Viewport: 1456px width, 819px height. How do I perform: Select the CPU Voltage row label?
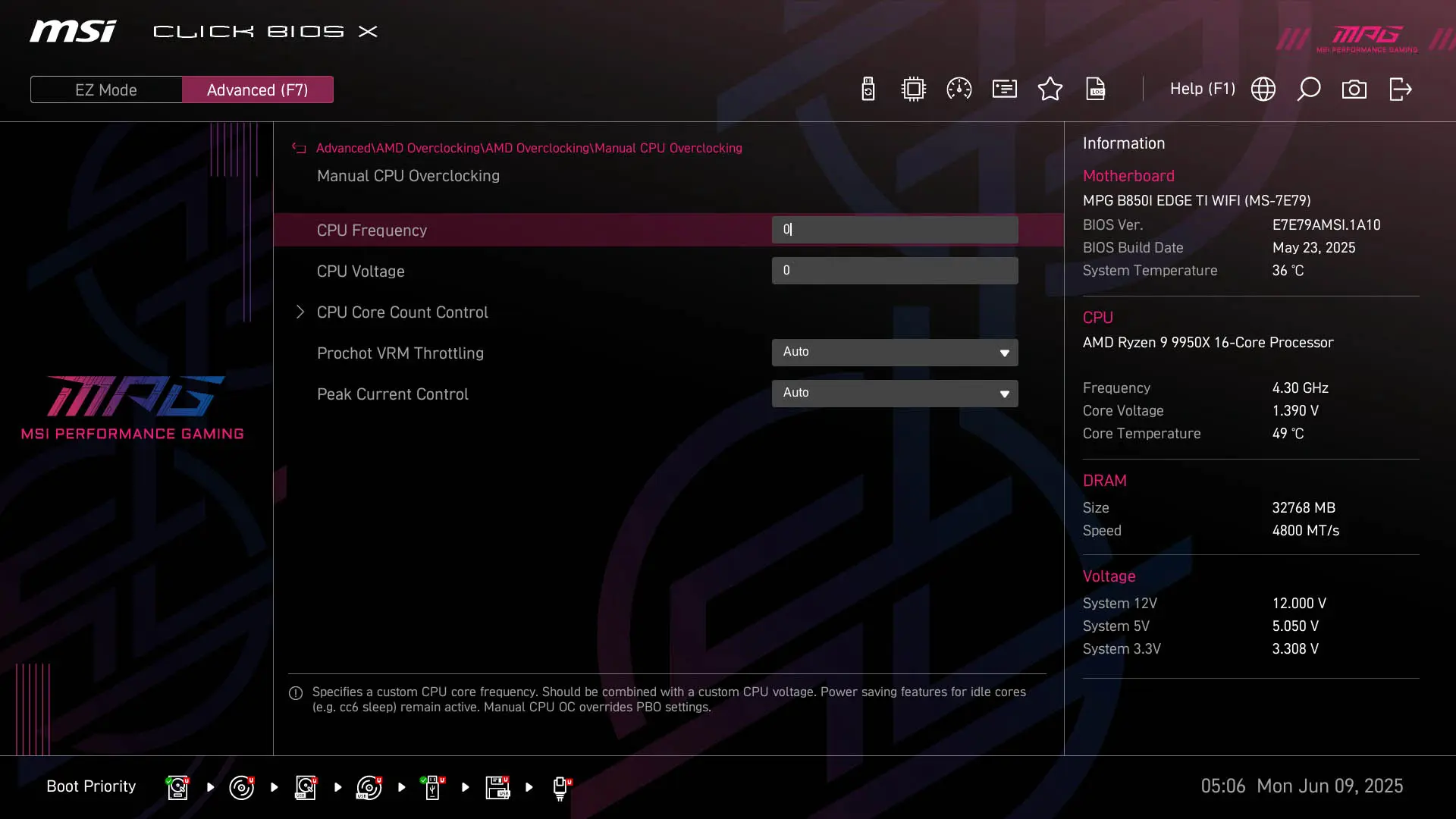[x=361, y=271]
